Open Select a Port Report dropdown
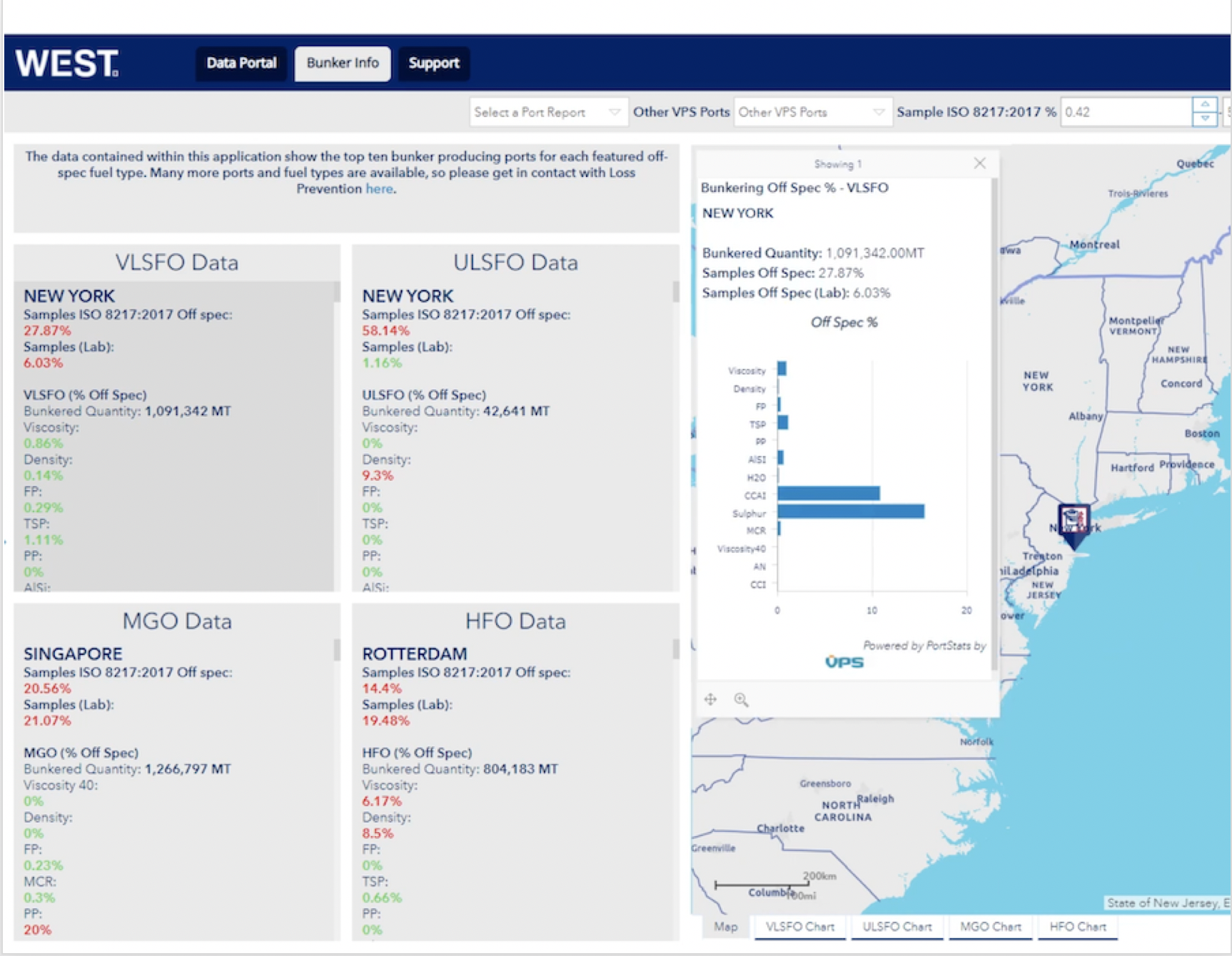This screenshot has height=956, width=1232. pos(548,112)
